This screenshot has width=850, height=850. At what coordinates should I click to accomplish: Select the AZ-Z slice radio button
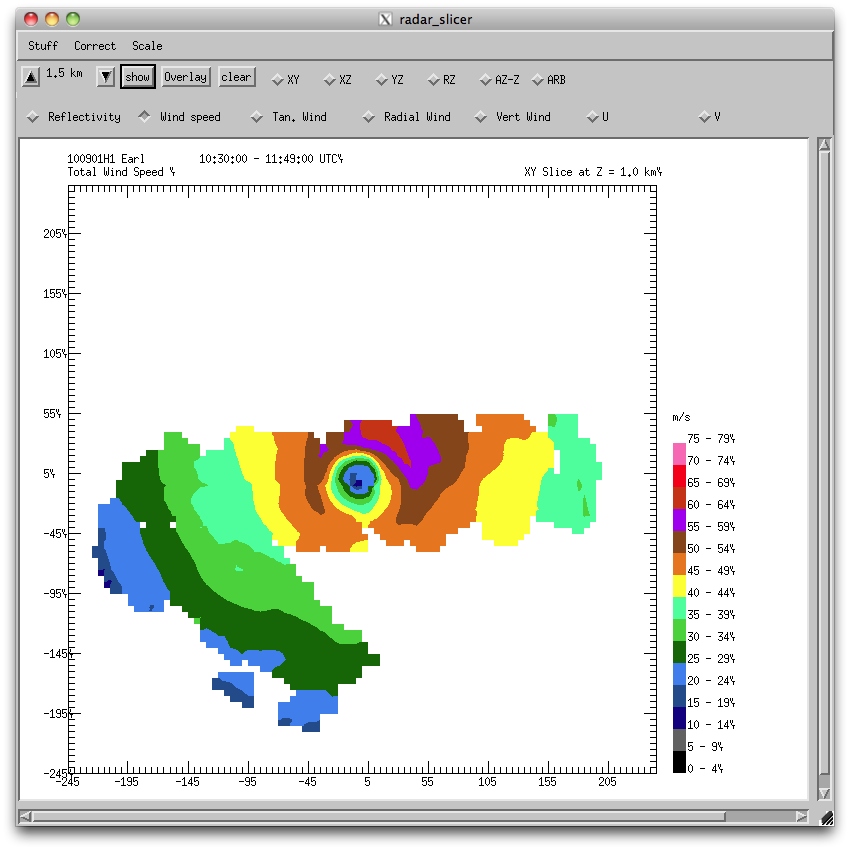click(499, 80)
